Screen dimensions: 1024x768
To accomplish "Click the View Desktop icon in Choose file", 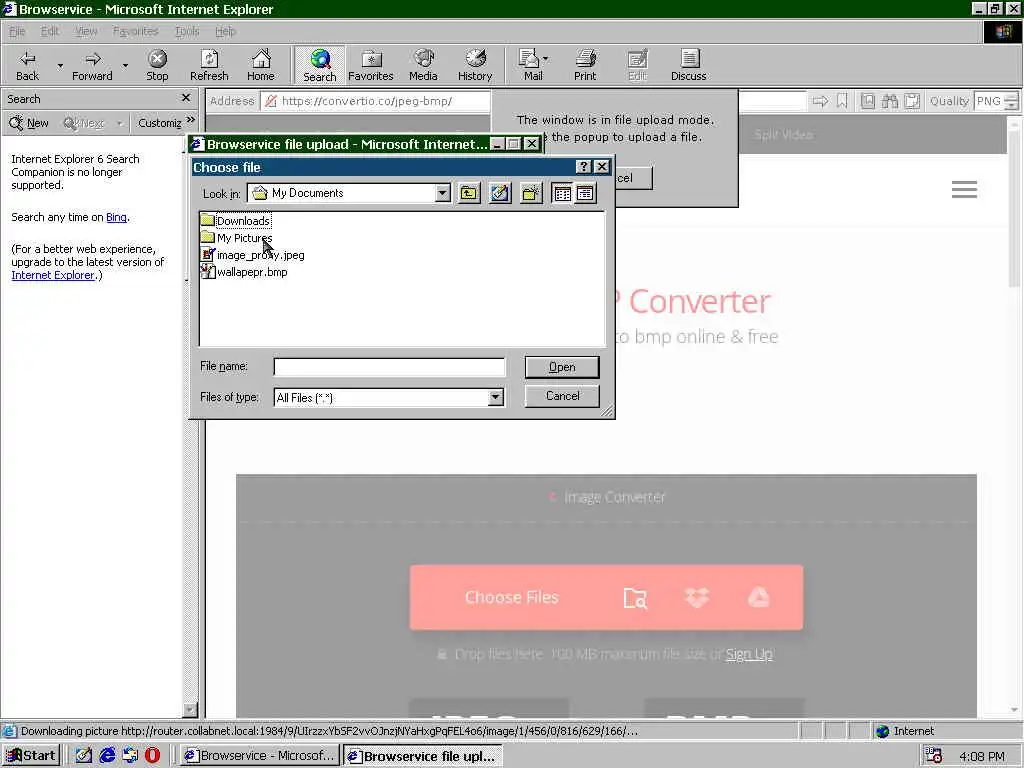I will click(500, 193).
